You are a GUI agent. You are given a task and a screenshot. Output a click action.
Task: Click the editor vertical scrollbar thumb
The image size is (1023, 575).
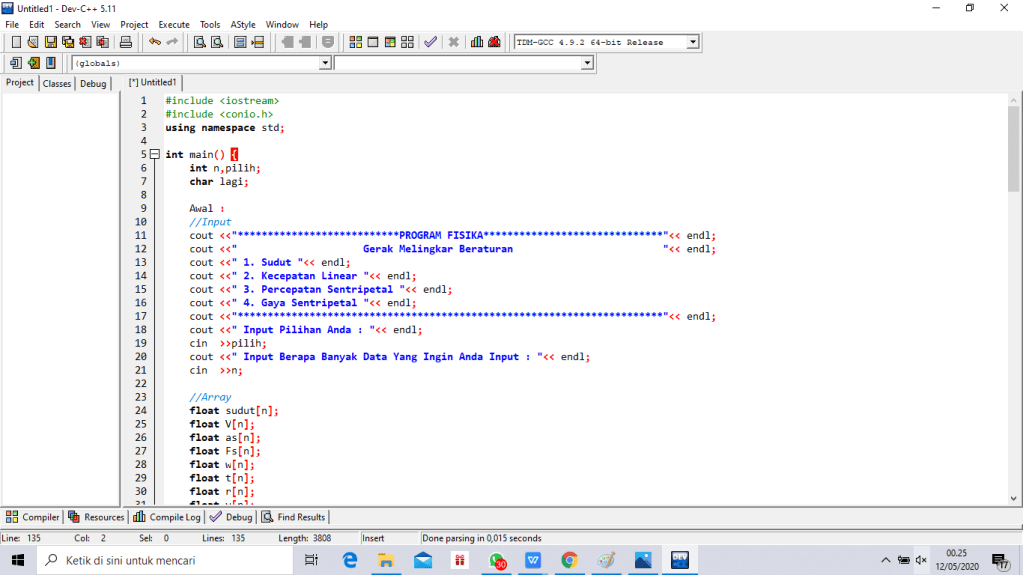click(x=1014, y=148)
